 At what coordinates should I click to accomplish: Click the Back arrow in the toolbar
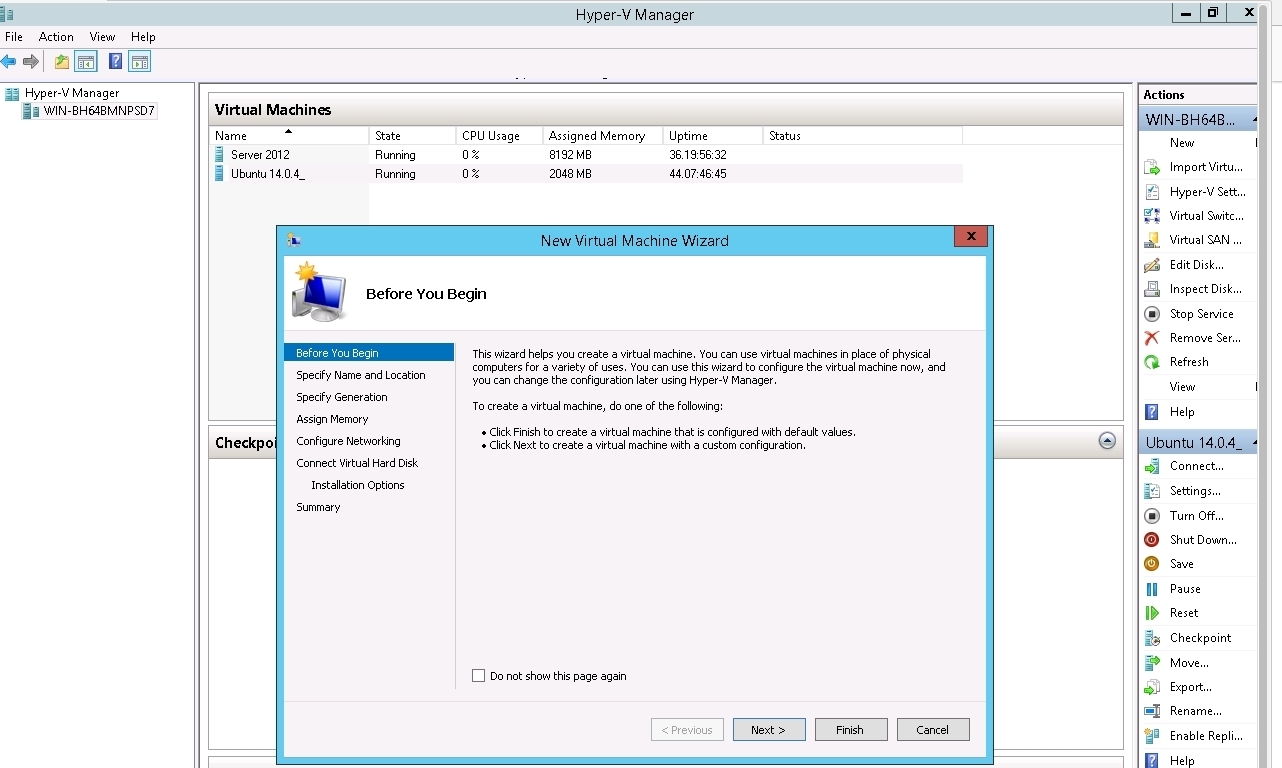[8, 62]
